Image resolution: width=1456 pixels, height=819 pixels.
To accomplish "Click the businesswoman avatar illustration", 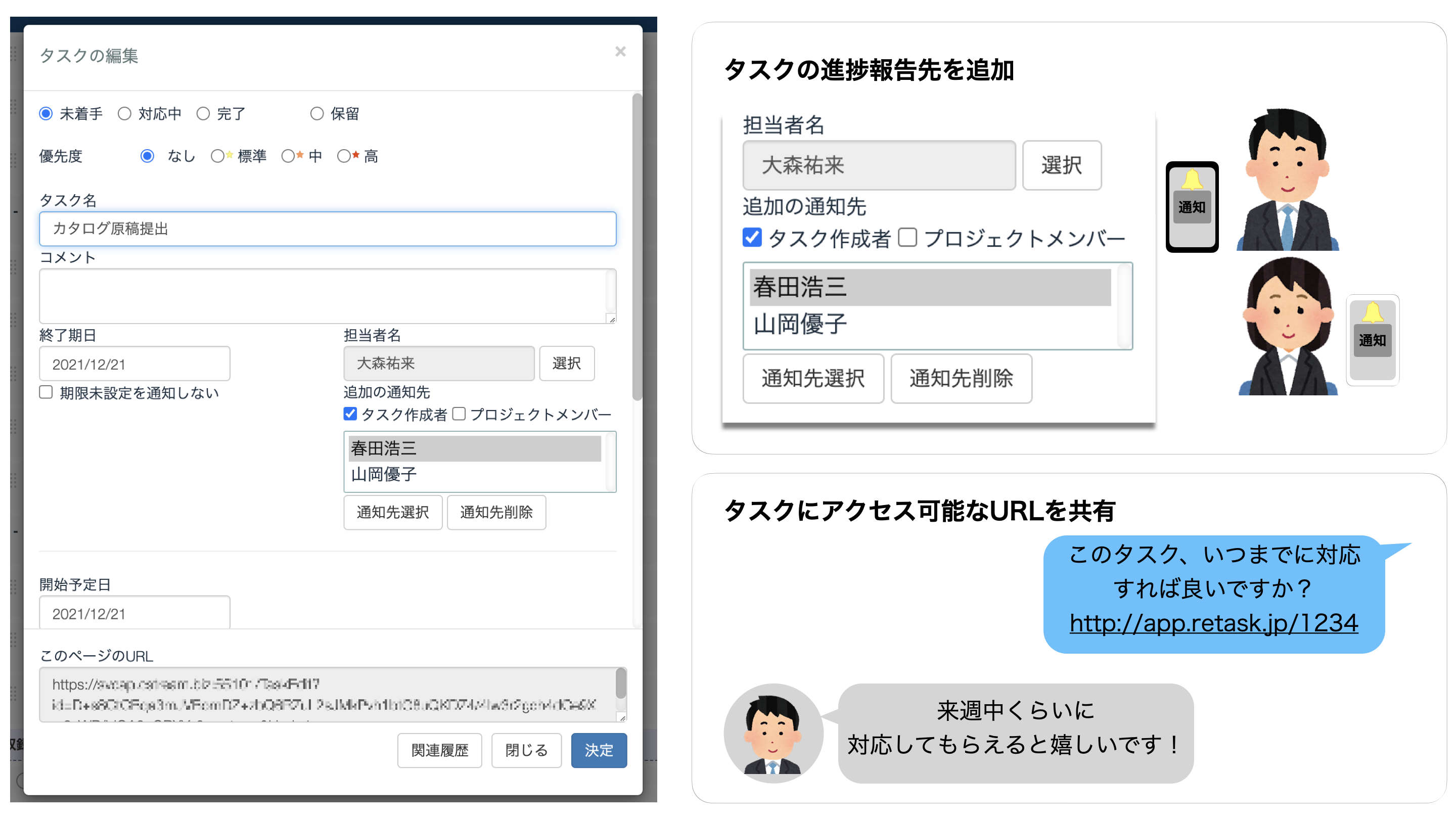I will (x=1288, y=327).
